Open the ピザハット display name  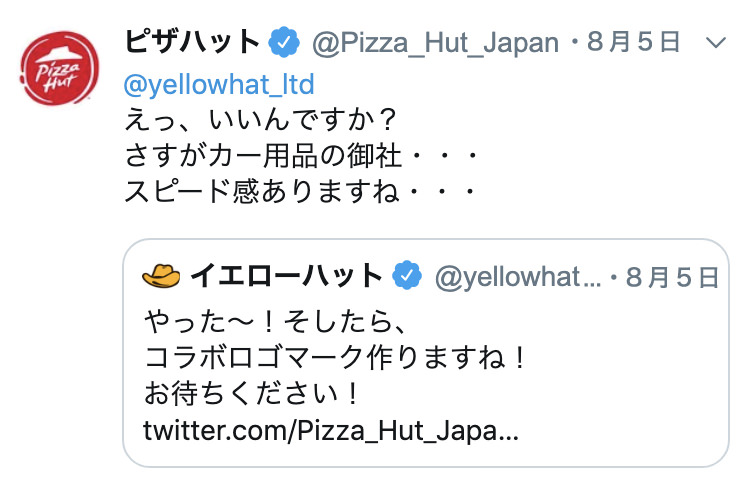click(x=192, y=42)
